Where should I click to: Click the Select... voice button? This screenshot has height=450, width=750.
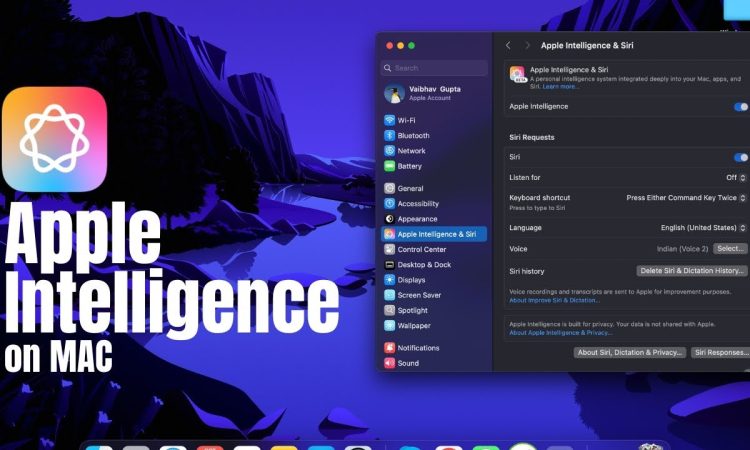pos(730,249)
